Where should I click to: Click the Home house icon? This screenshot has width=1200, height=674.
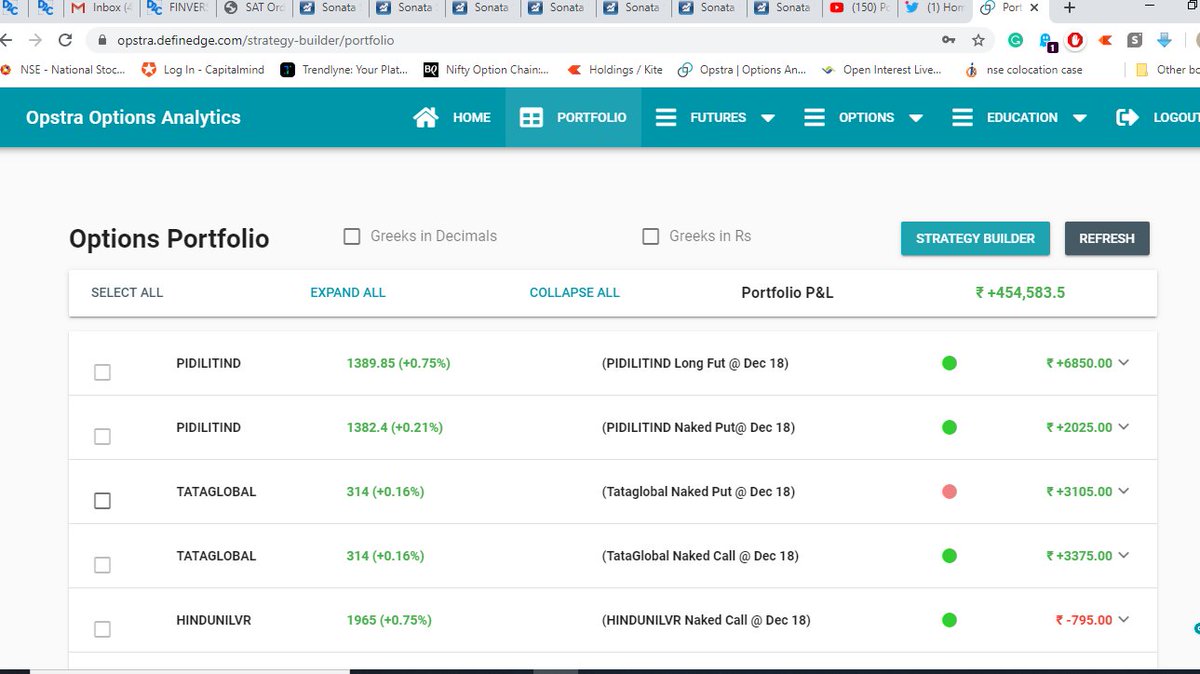425,117
